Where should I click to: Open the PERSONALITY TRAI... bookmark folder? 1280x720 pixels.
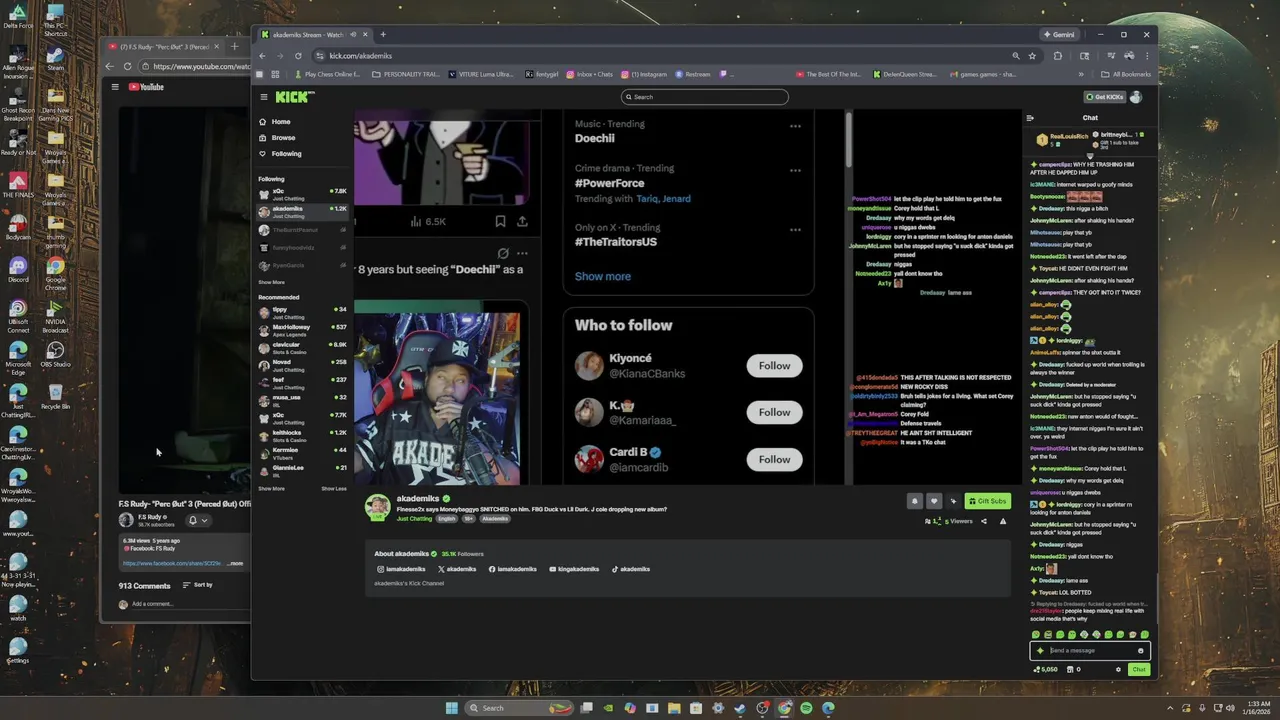pos(405,74)
